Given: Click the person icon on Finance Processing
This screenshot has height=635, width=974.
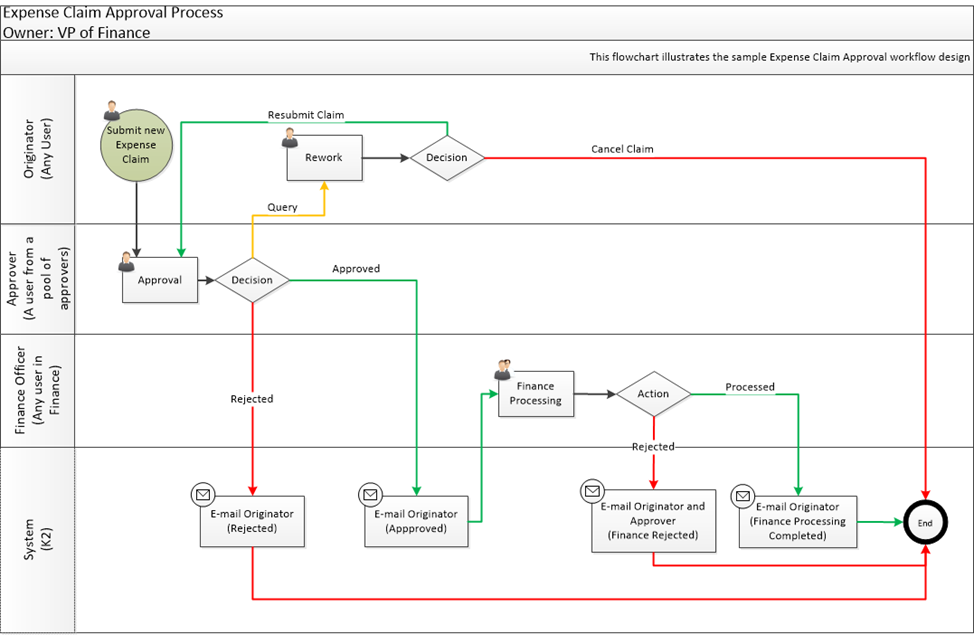Looking at the screenshot, I should (x=503, y=368).
